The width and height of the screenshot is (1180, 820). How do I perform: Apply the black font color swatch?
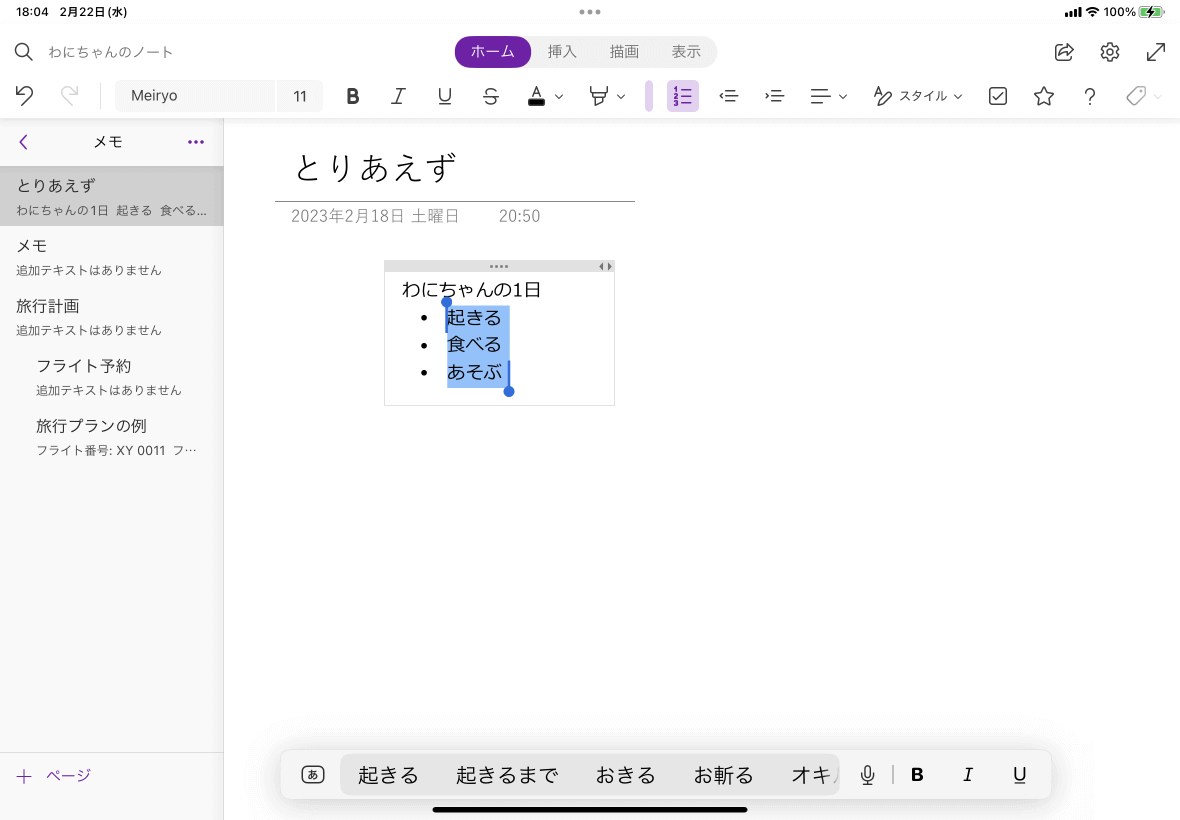536,96
